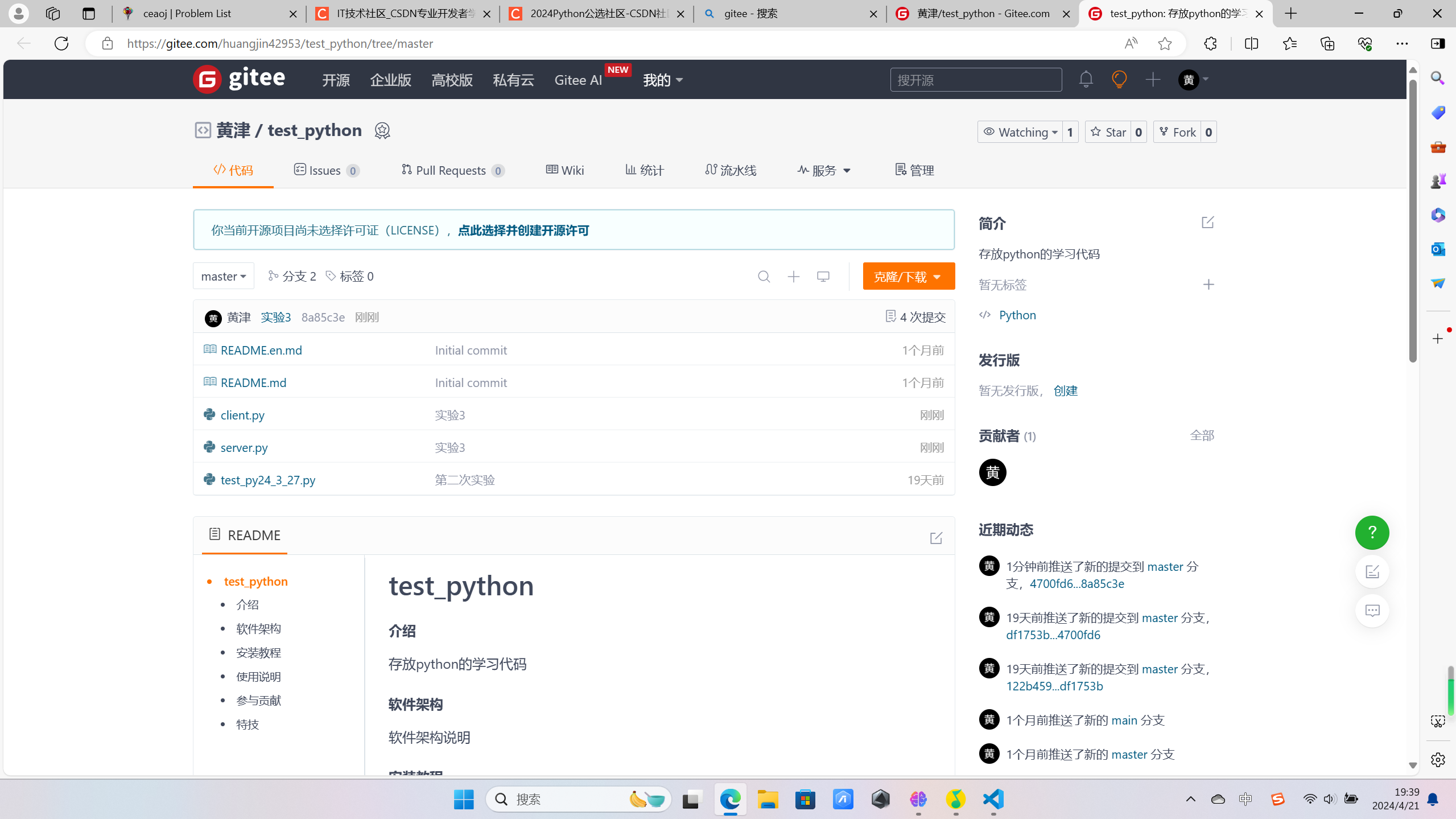Expand the 服务 dropdown tab

click(x=824, y=170)
